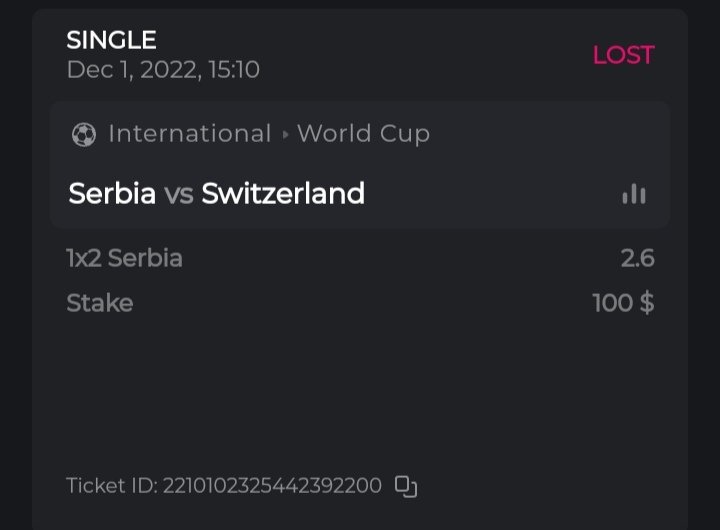Copy the ticket ID with the copy icon
The width and height of the screenshot is (720, 530).
(405, 486)
